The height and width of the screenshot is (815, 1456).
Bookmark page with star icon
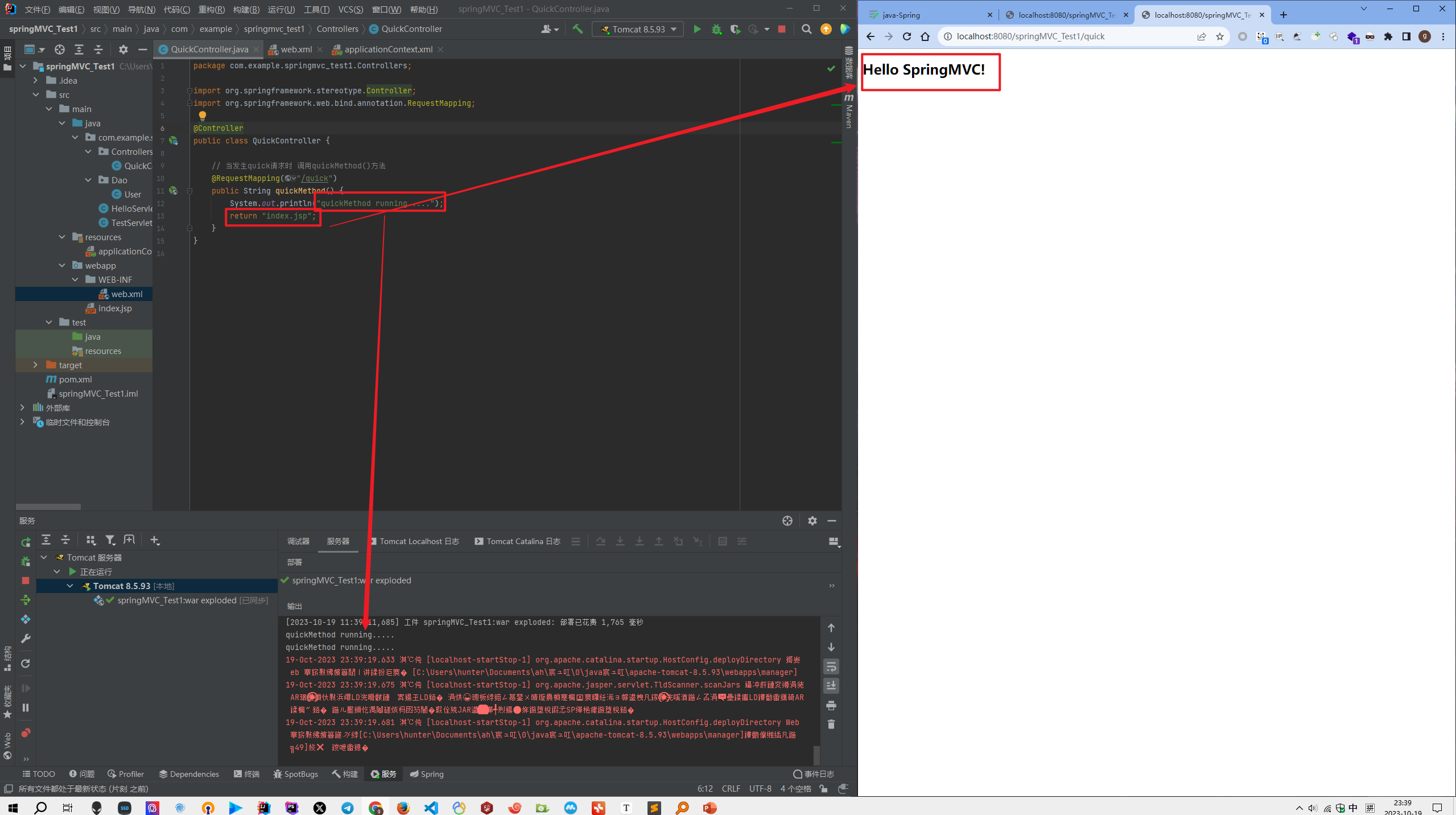point(1219,36)
